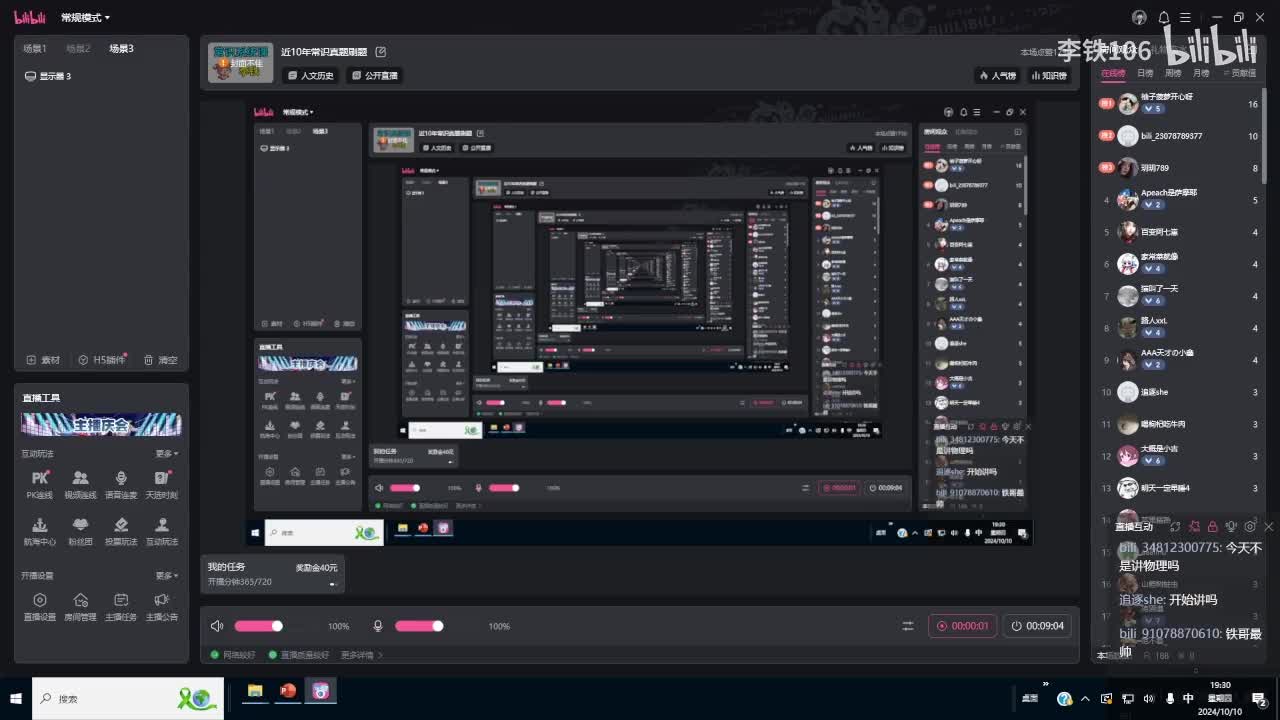Open 我的任务 task card
This screenshot has height=720, width=1280.
[x=272, y=573]
